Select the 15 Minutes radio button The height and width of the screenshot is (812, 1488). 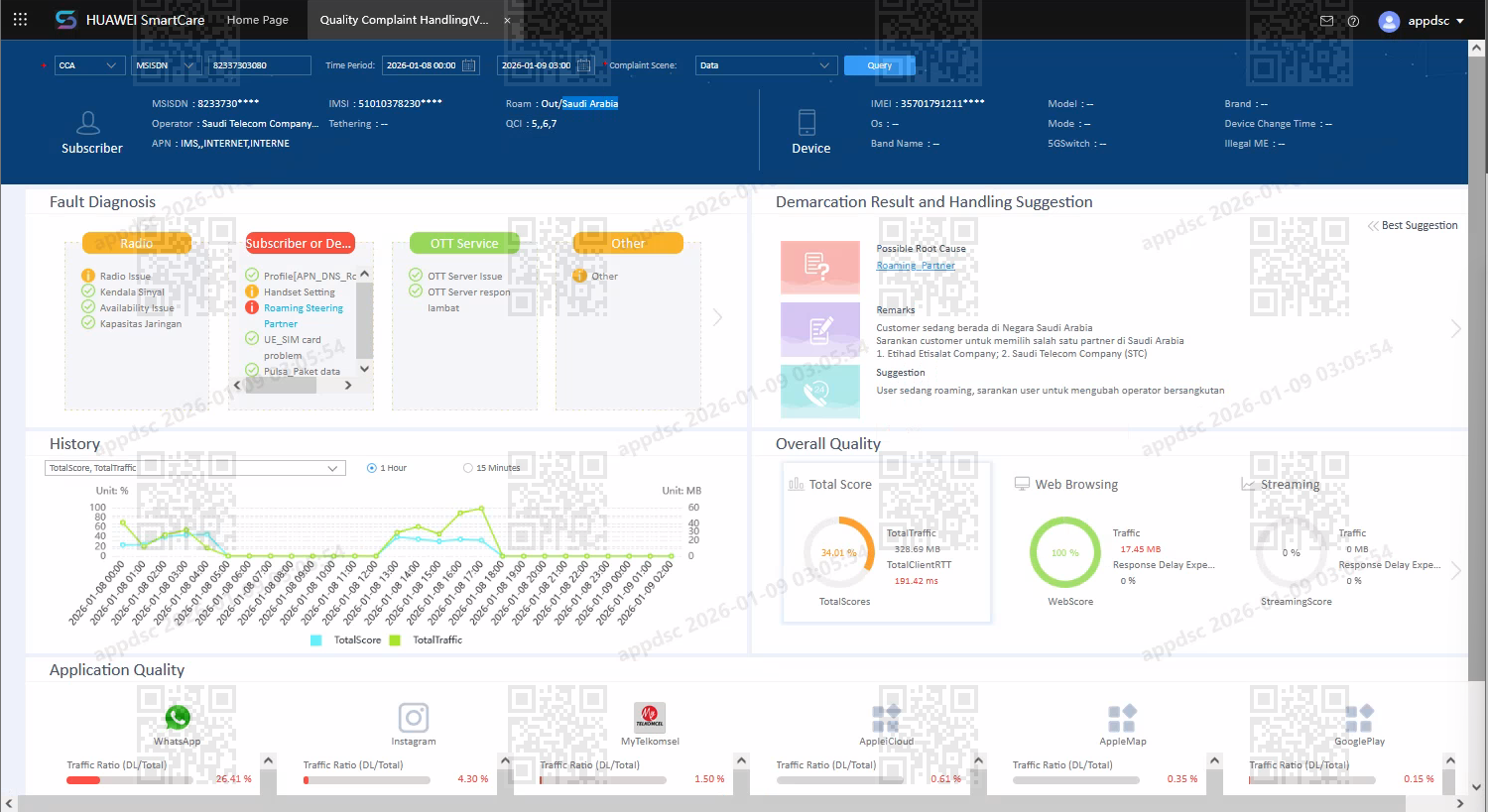468,468
